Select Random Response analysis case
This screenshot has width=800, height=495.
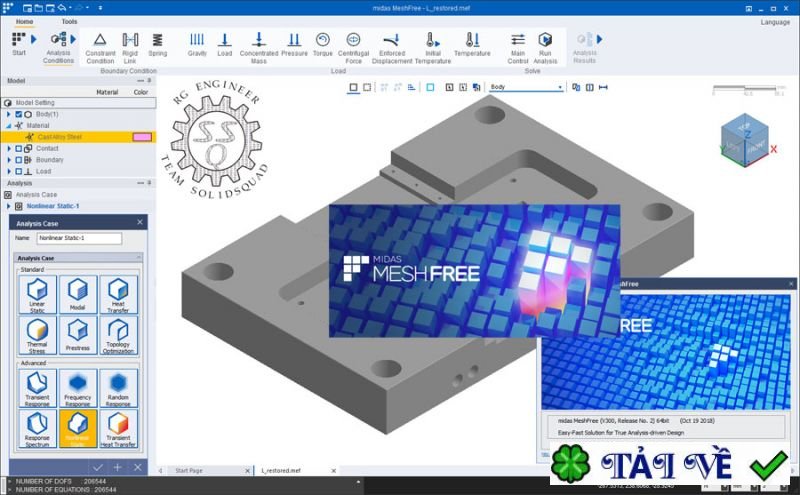118,388
